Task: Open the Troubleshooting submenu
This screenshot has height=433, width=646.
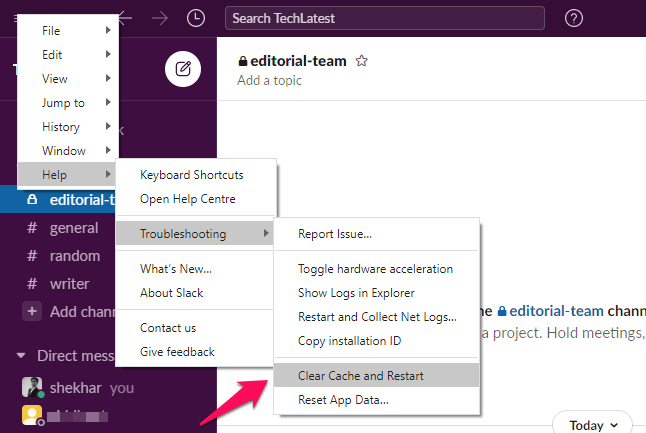Action: (195, 234)
